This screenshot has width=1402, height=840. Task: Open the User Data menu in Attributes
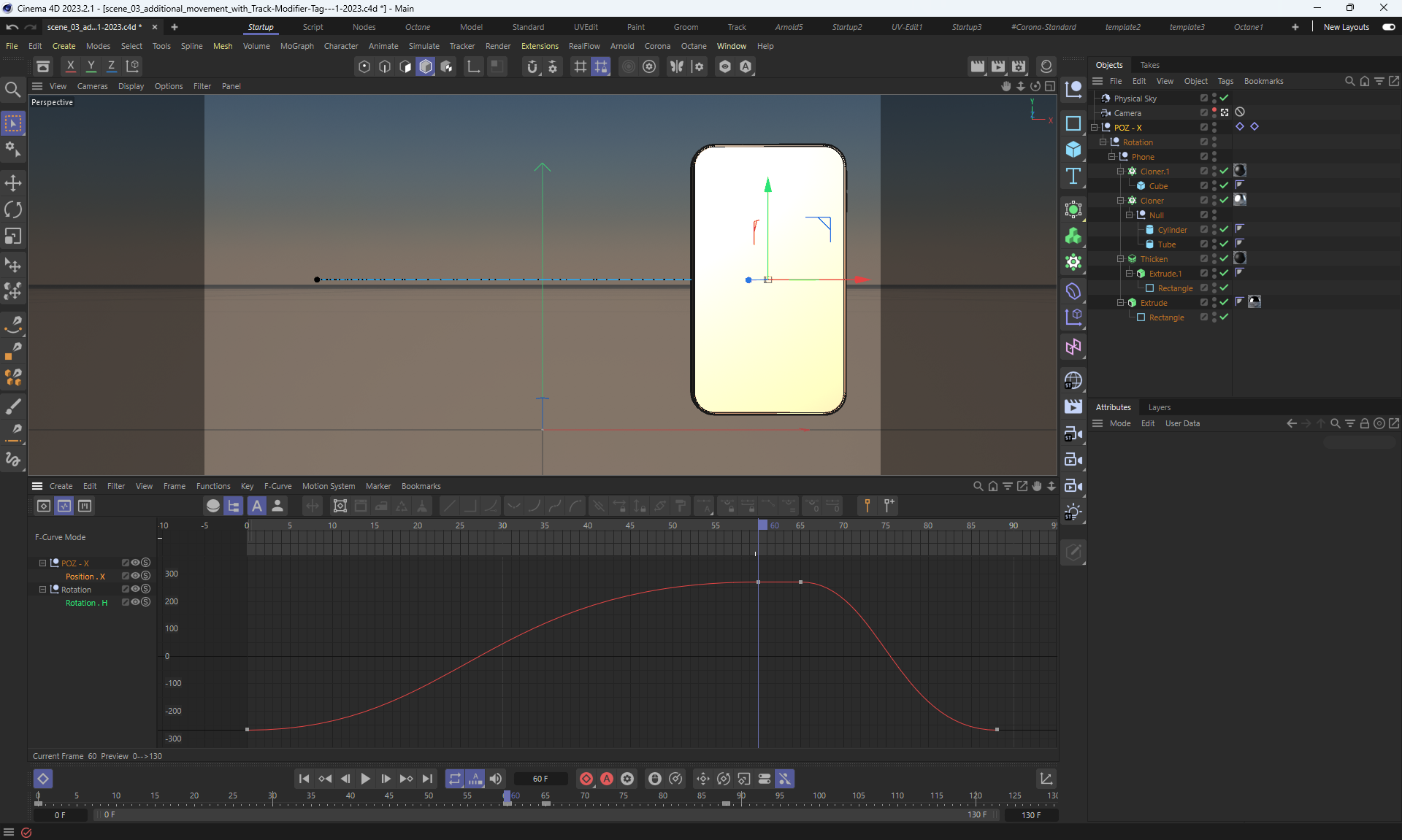pyautogui.click(x=1181, y=423)
